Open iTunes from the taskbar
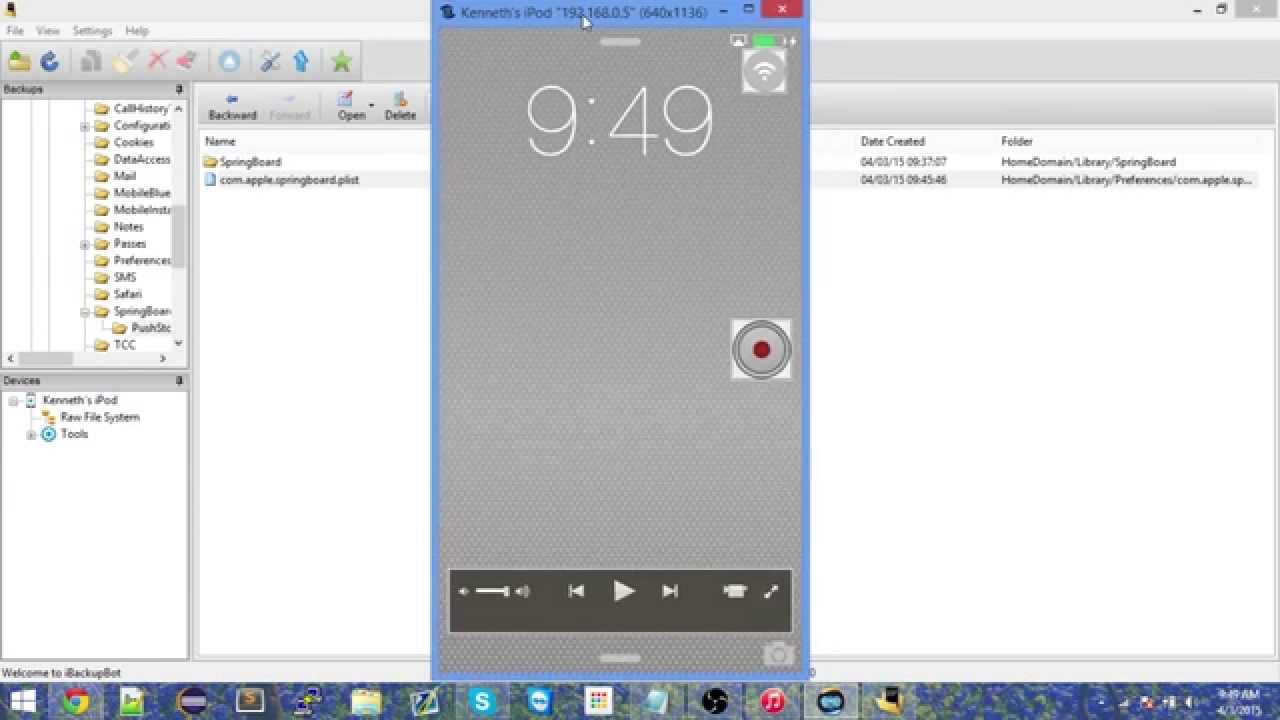 (x=772, y=702)
